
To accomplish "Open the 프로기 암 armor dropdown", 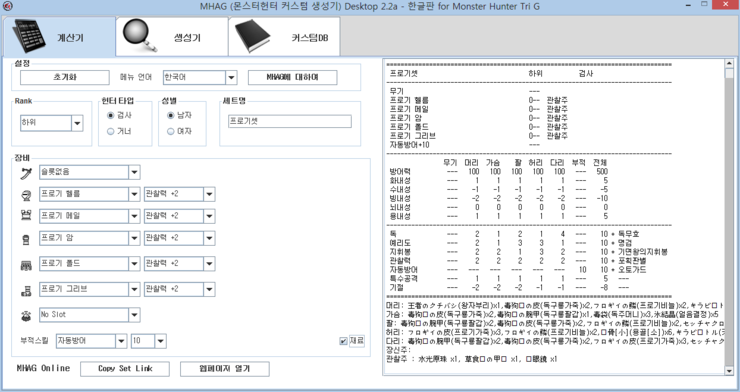I will point(135,238).
